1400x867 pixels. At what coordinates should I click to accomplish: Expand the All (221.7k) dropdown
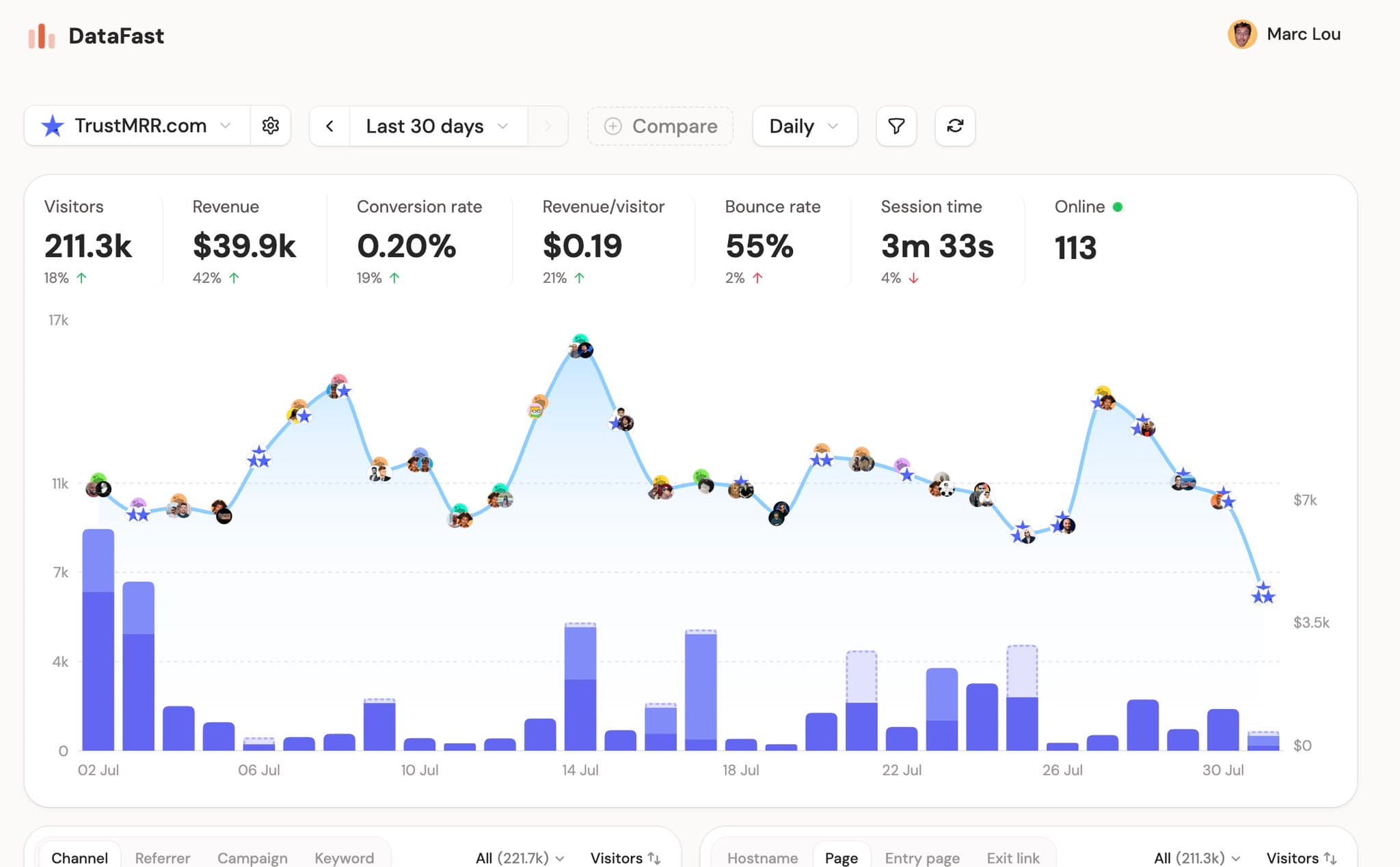click(x=520, y=857)
